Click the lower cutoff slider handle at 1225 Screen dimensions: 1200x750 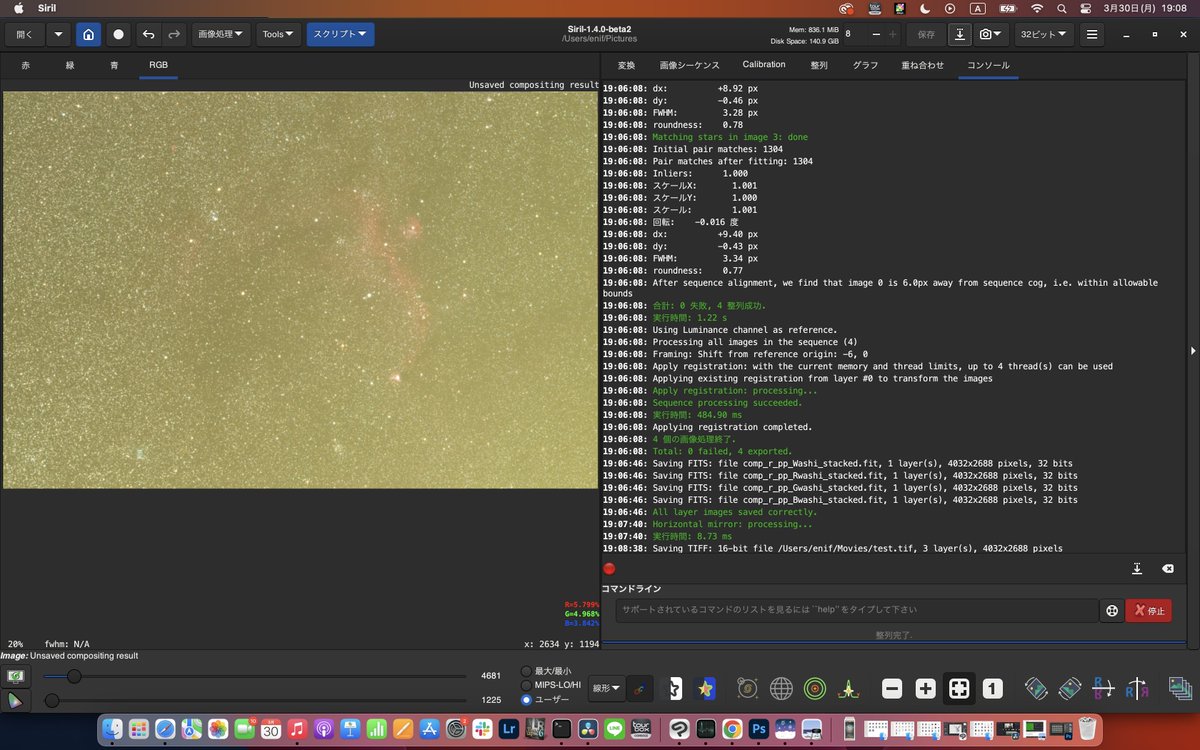tap(51, 701)
